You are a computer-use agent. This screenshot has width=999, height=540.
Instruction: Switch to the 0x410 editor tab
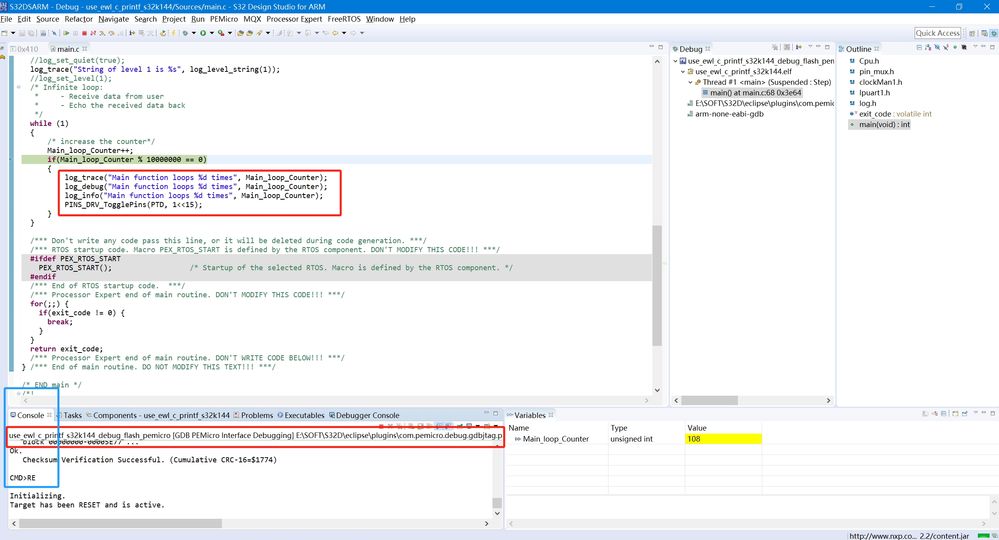click(24, 49)
